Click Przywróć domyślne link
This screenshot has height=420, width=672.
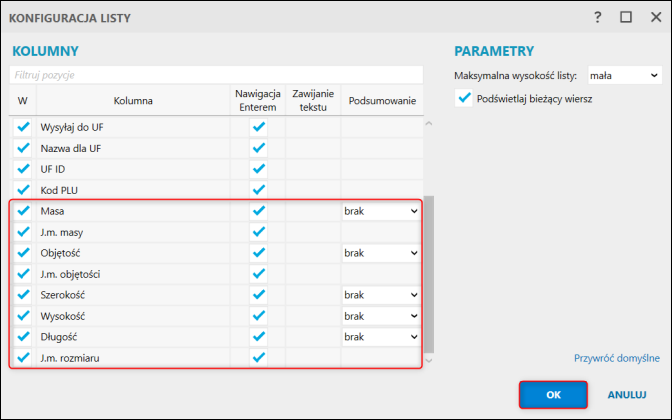pyautogui.click(x=616, y=357)
